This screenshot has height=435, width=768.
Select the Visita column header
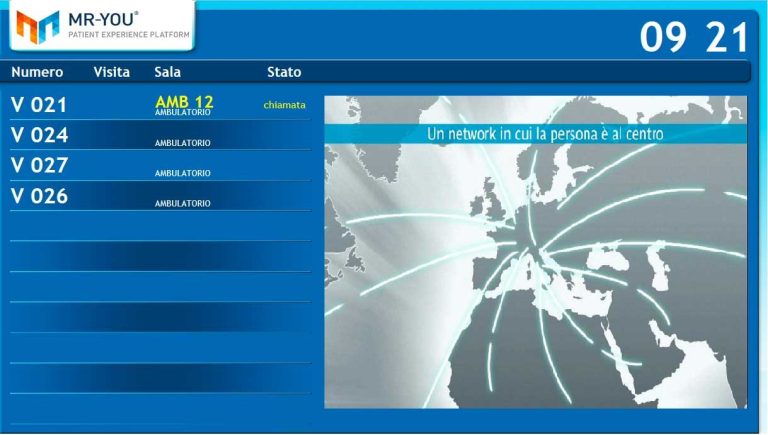click(x=111, y=72)
